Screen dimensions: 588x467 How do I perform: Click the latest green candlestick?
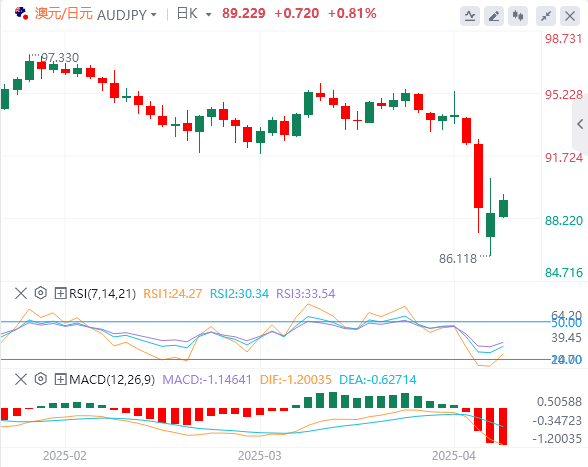pos(504,208)
